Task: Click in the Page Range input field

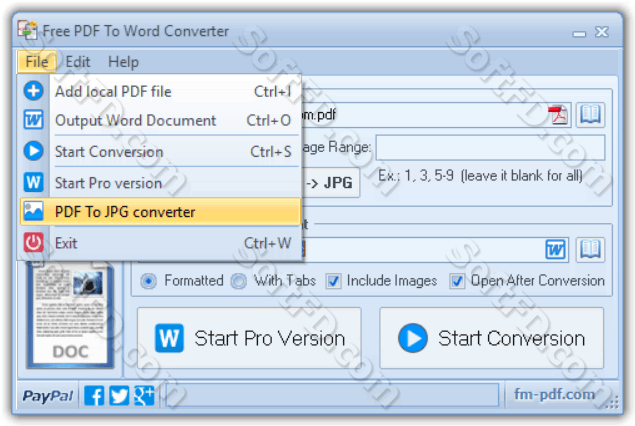Action: pos(490,147)
